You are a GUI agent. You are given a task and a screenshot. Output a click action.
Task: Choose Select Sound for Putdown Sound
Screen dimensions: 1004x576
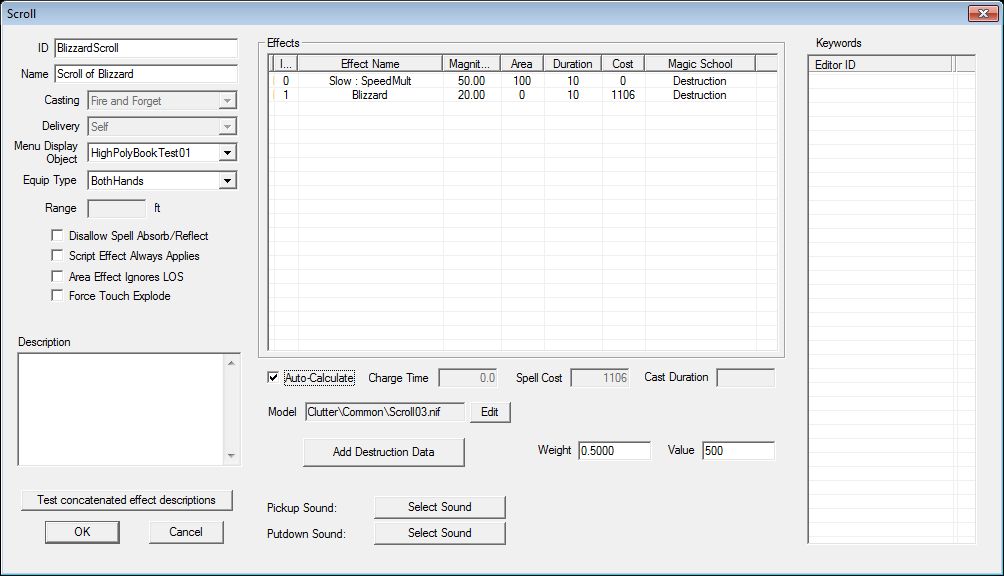pyautogui.click(x=439, y=533)
